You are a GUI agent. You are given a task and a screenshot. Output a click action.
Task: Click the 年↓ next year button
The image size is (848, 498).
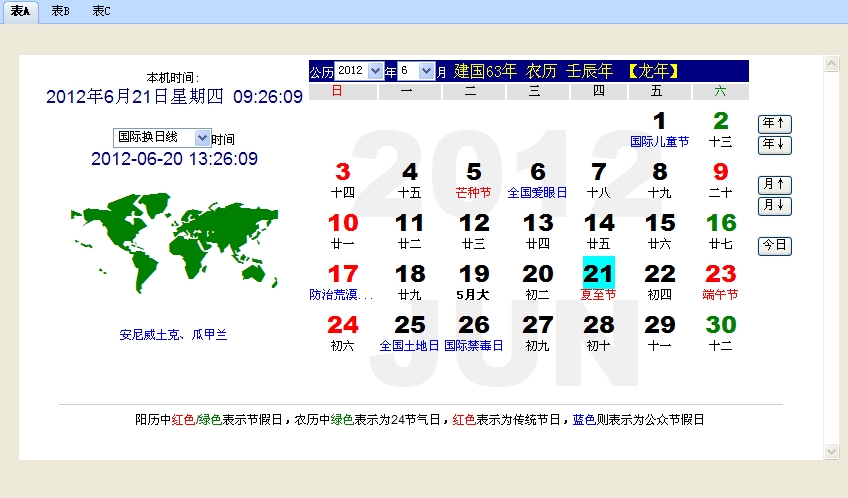tap(774, 145)
